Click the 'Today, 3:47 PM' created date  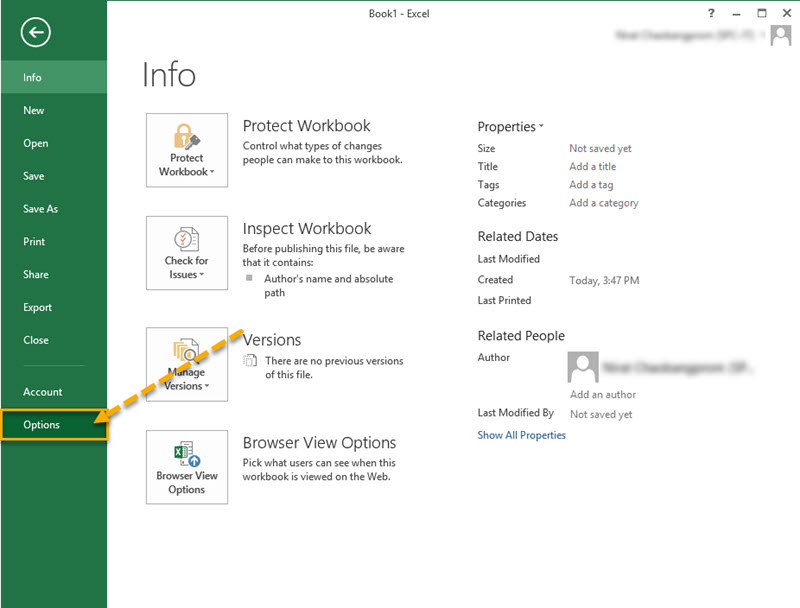604,280
